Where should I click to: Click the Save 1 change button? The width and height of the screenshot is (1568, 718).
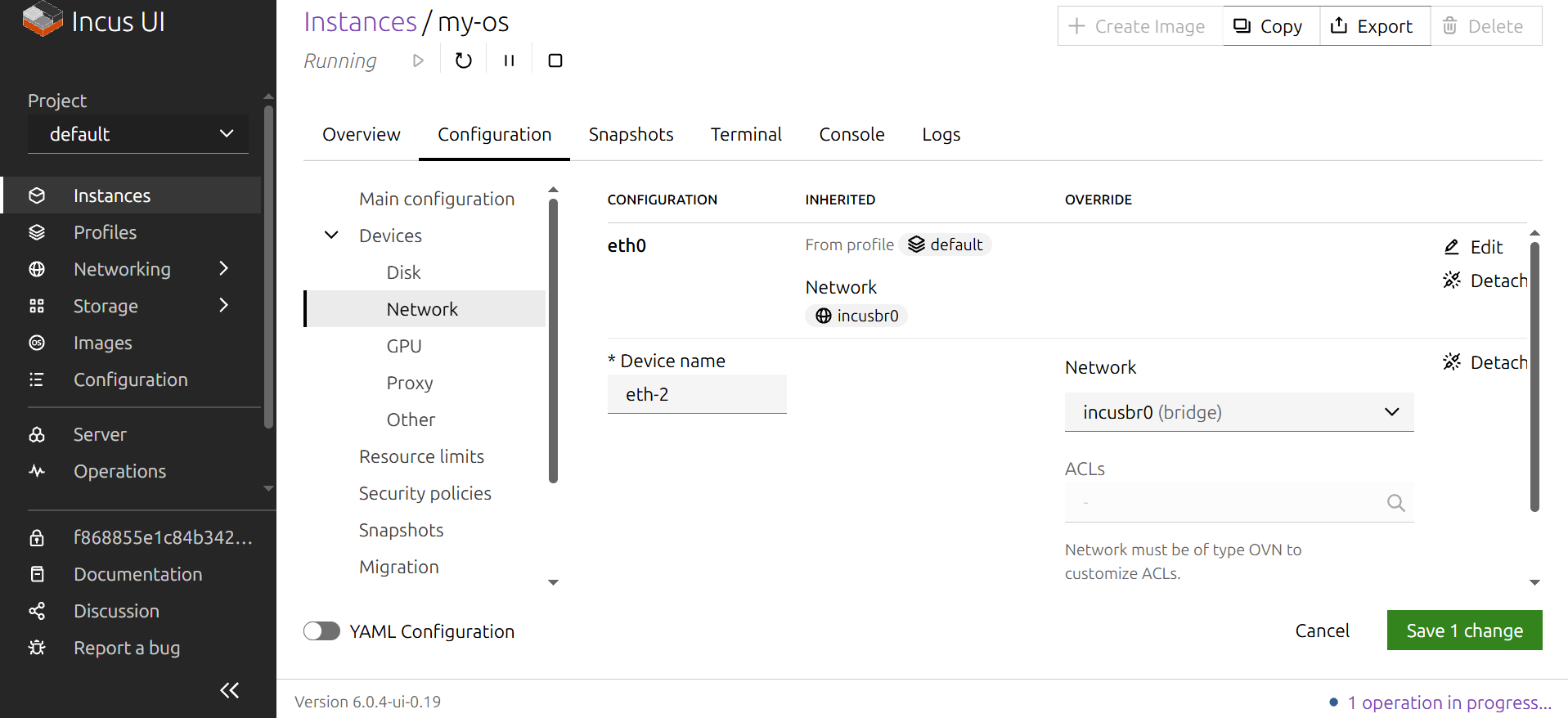tap(1463, 630)
